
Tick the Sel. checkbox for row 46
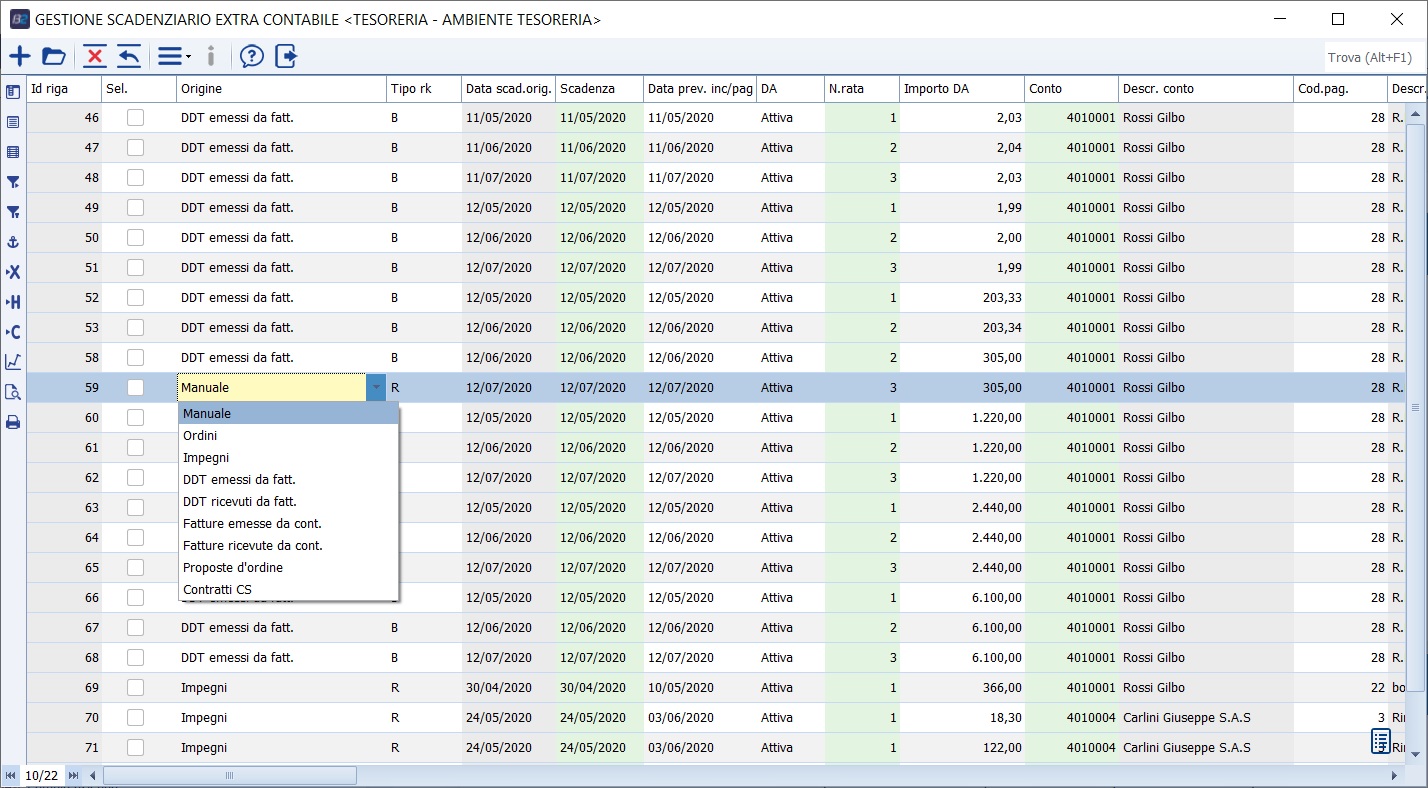[x=135, y=118]
